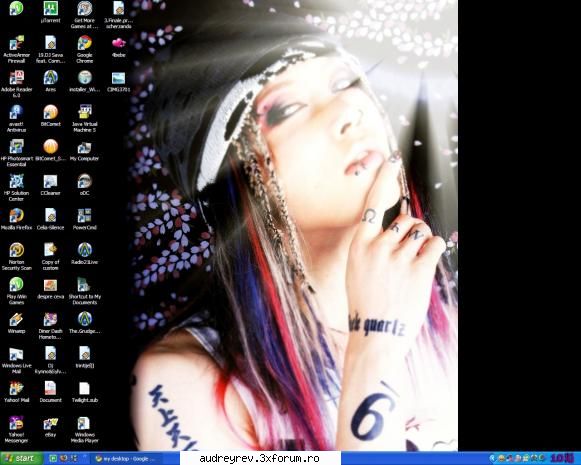
Task: Select the Mozilla Firefox icon
Action: 16,219
